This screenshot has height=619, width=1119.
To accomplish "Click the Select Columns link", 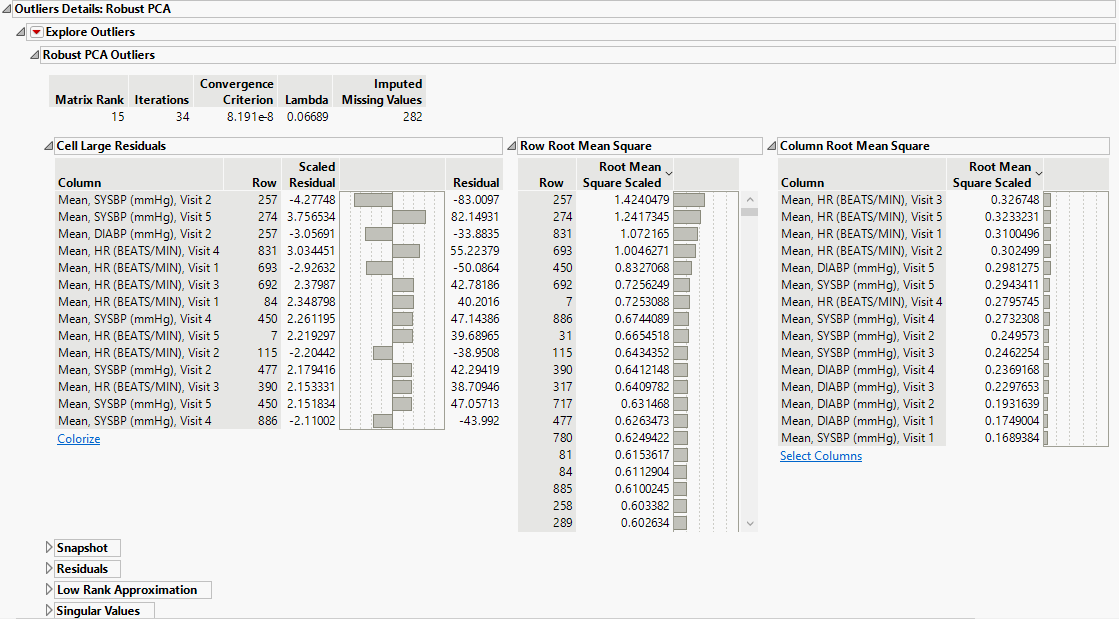I will click(820, 456).
